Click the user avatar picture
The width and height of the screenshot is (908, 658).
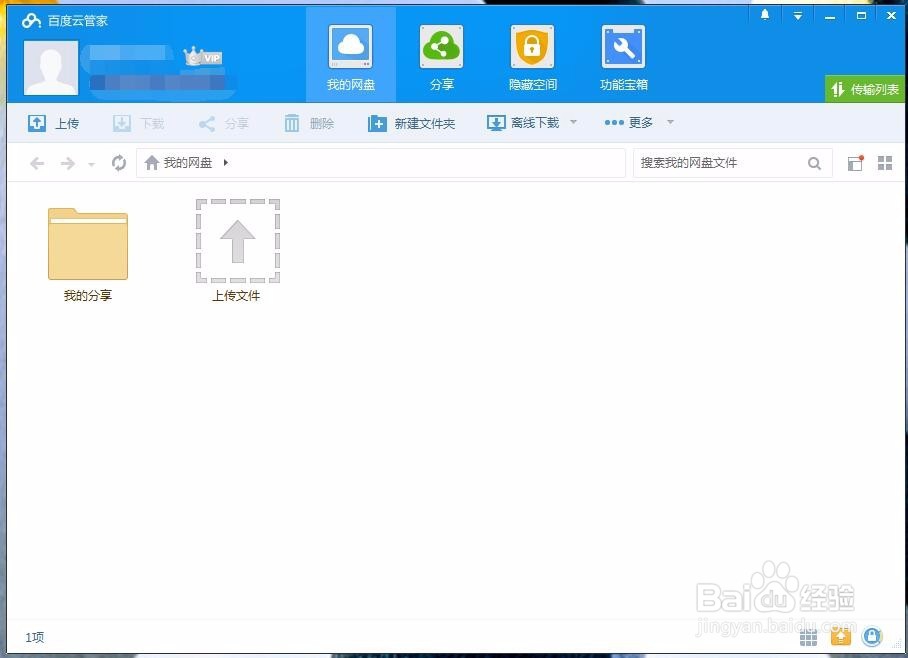tap(51, 68)
